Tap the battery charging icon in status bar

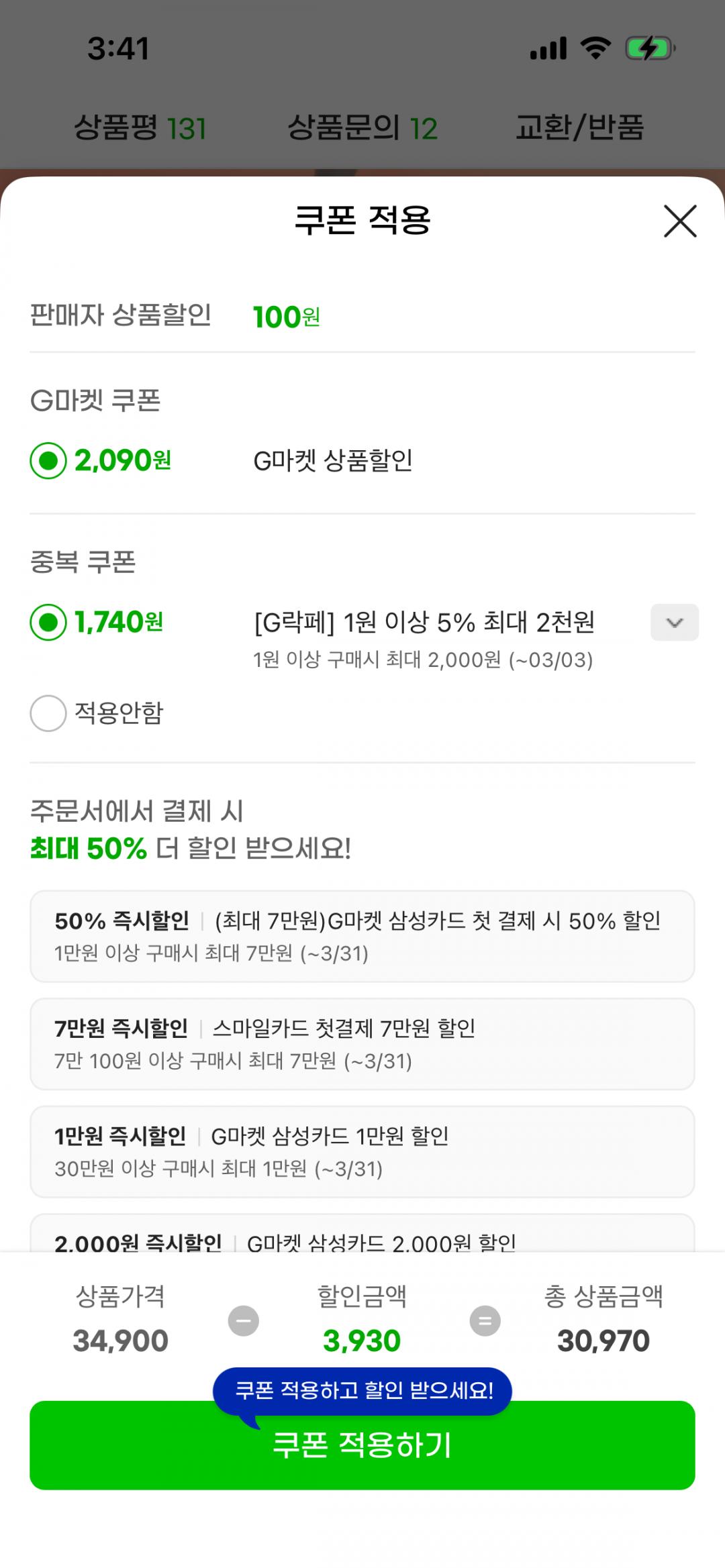(x=649, y=49)
